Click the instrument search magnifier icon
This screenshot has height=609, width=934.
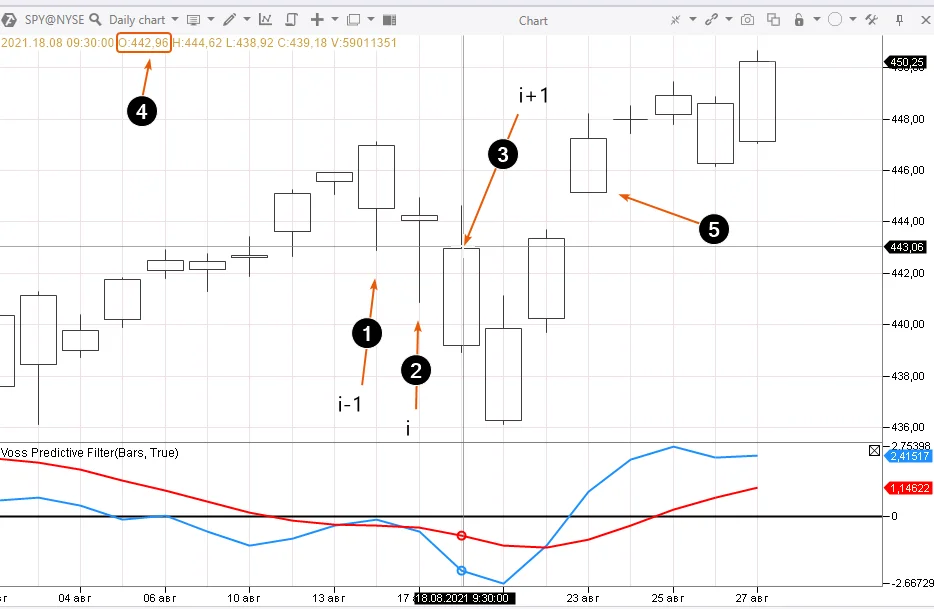(x=95, y=19)
